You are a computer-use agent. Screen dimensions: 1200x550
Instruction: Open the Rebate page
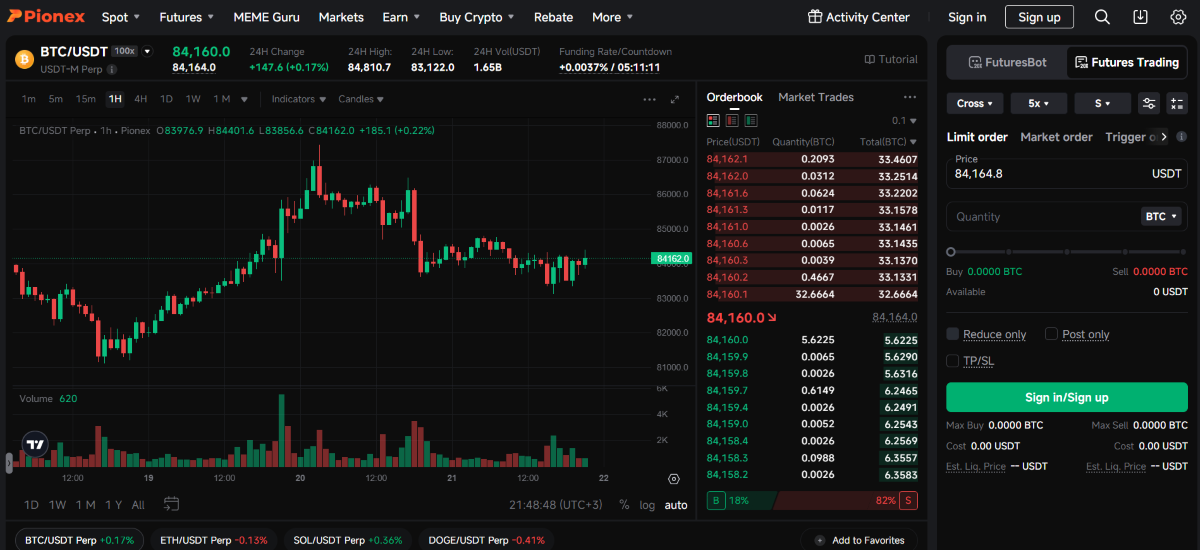pos(553,17)
